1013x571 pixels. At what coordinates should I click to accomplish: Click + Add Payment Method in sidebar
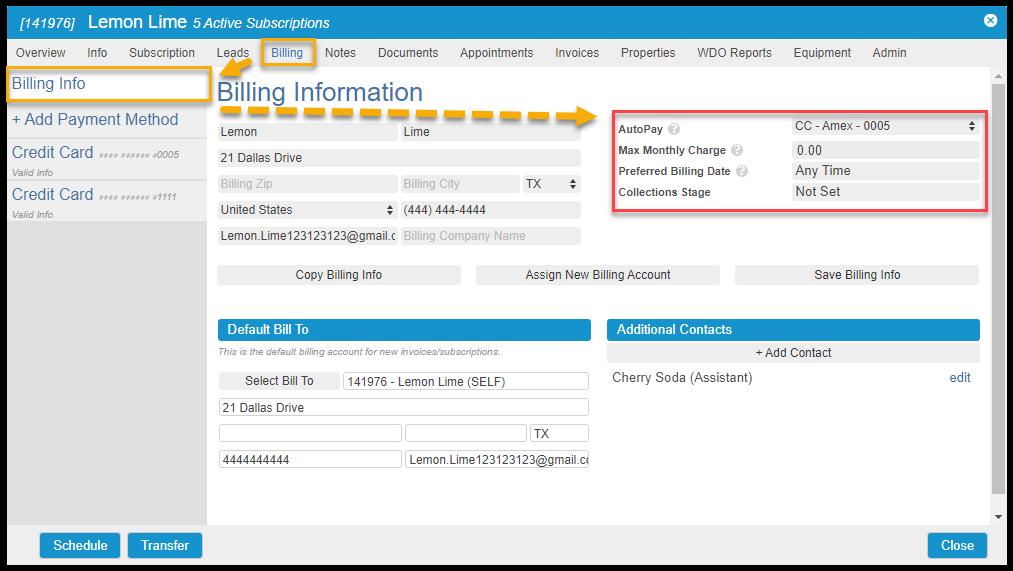pyautogui.click(x=95, y=120)
